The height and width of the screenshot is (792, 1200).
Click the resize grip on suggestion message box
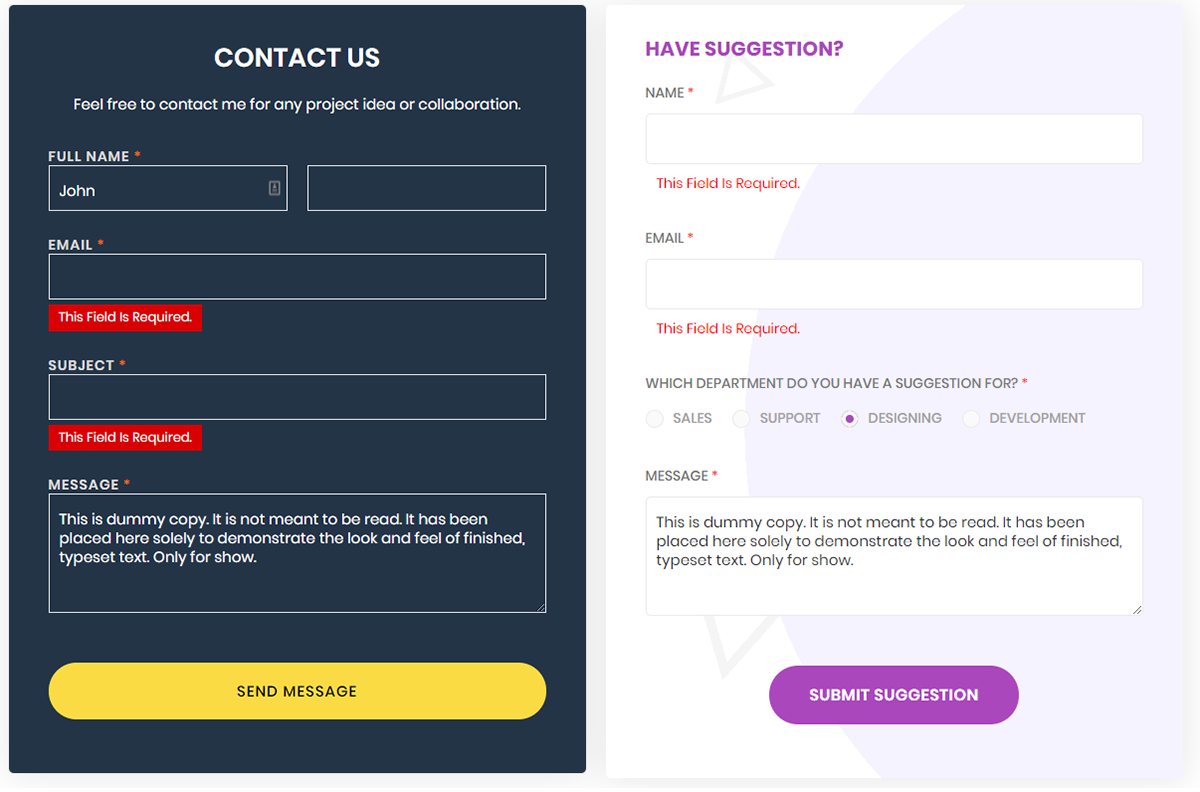click(x=1137, y=609)
